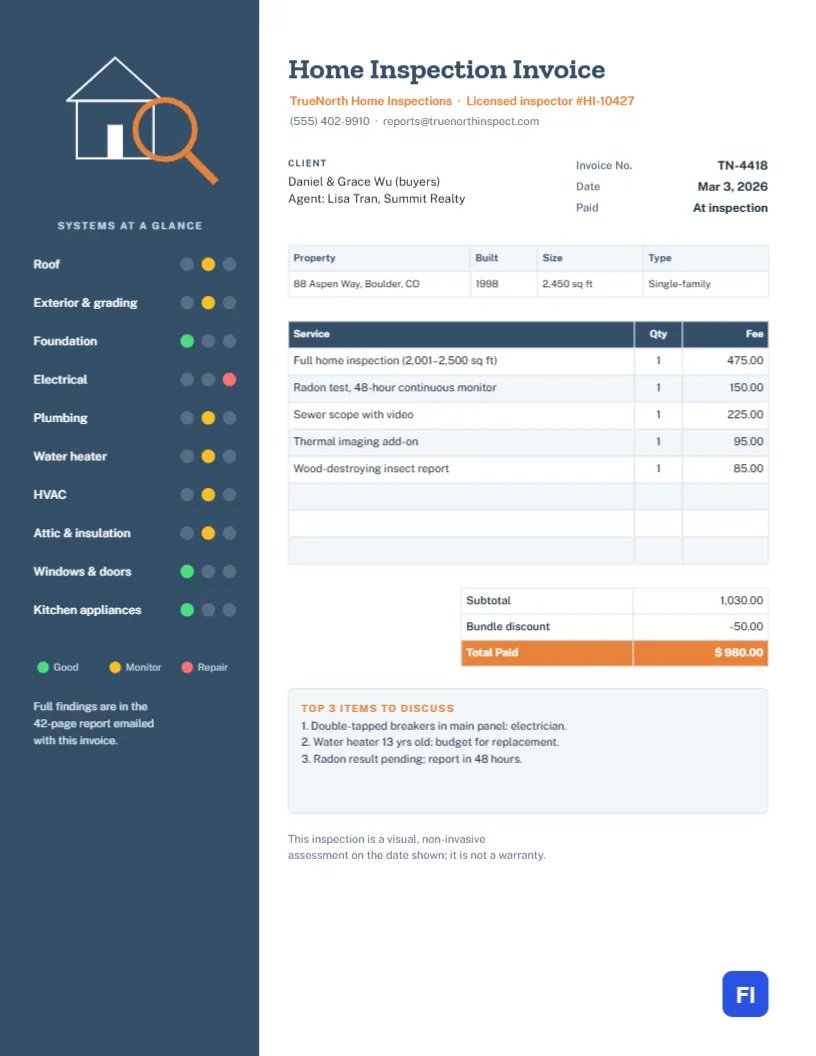Open the reports@truenorthinspect.com email address
816x1056 pixels.
point(461,121)
